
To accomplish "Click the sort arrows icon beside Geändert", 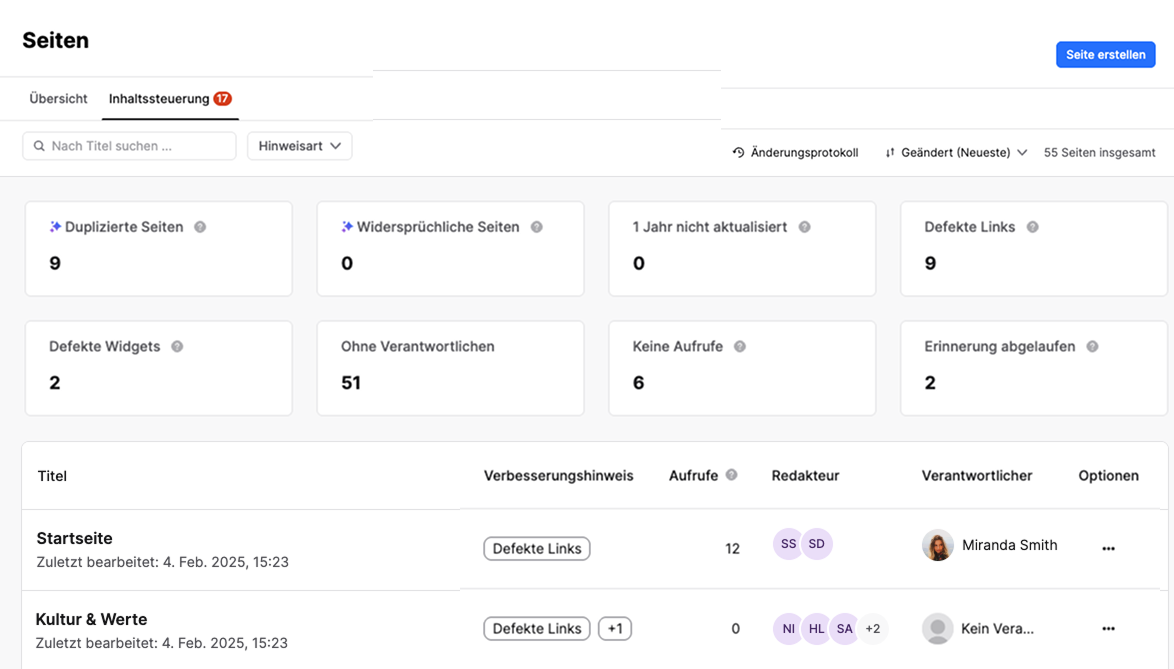I will click(x=889, y=153).
